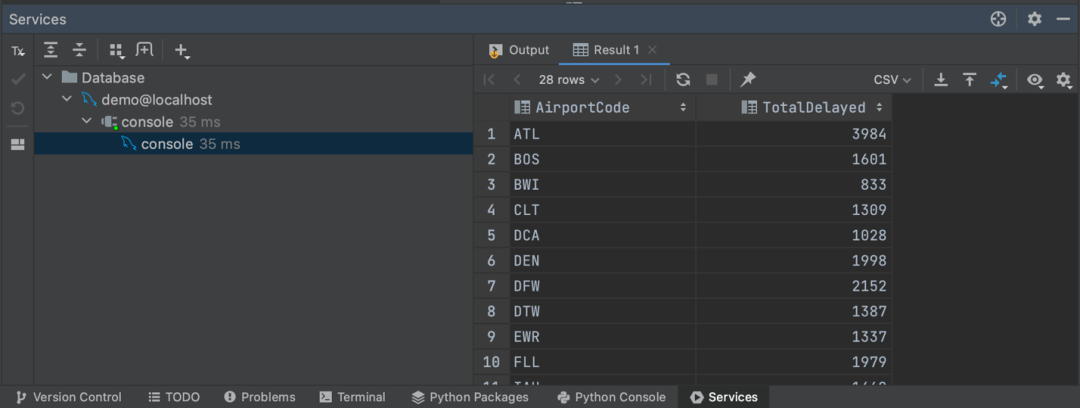Click the Collapse All icon in Services toolbar
The width and height of the screenshot is (1080, 408).
pos(80,50)
